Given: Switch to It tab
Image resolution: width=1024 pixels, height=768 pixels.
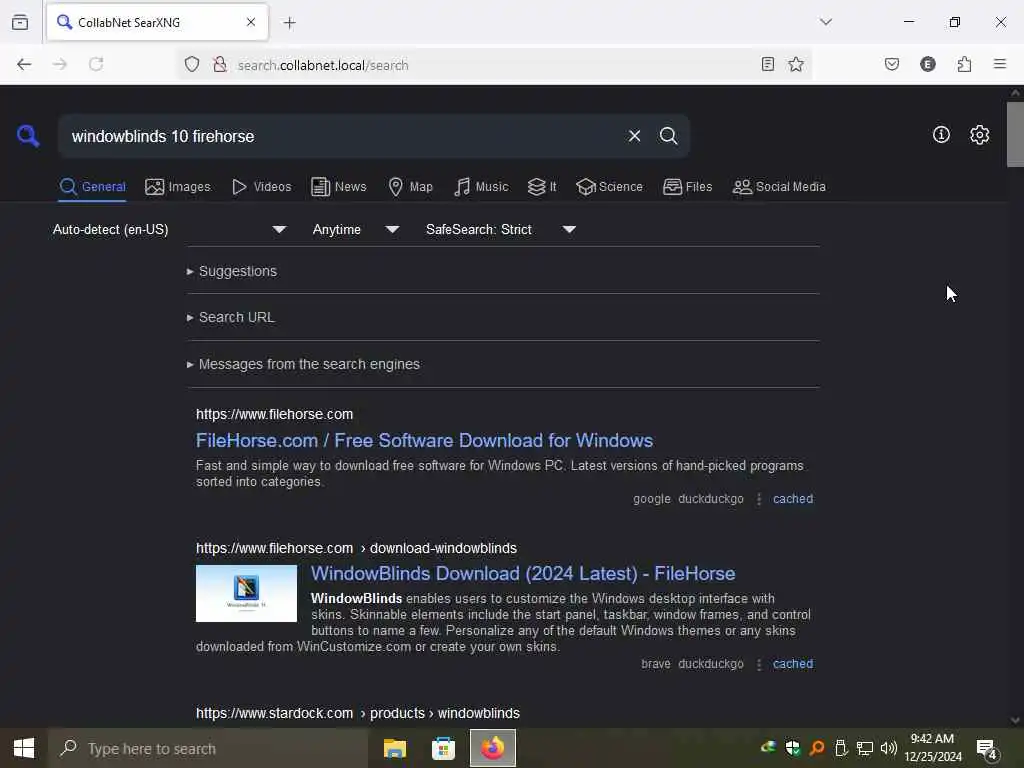Looking at the screenshot, I should click(x=542, y=187).
